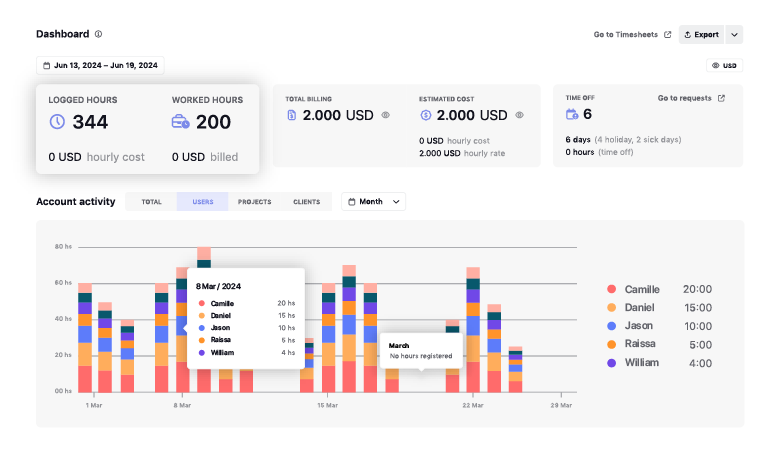Toggle visibility eye next to Estimated Cost amount
Screen dimensions: 778x455
tap(520, 115)
